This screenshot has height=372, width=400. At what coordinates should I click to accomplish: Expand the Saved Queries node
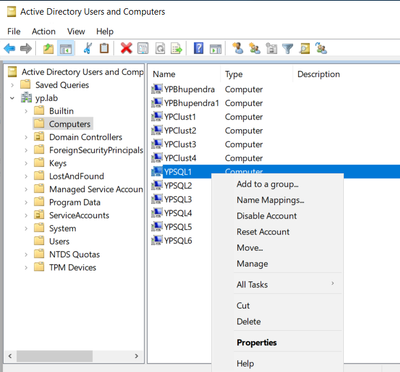point(12,85)
